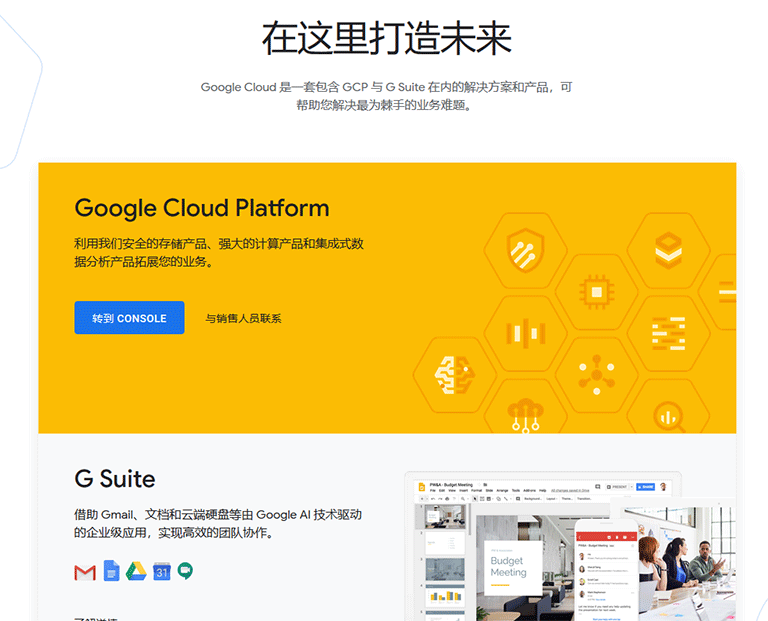Click the network nodes hexagon icon
This screenshot has height=621, width=768.
597,374
